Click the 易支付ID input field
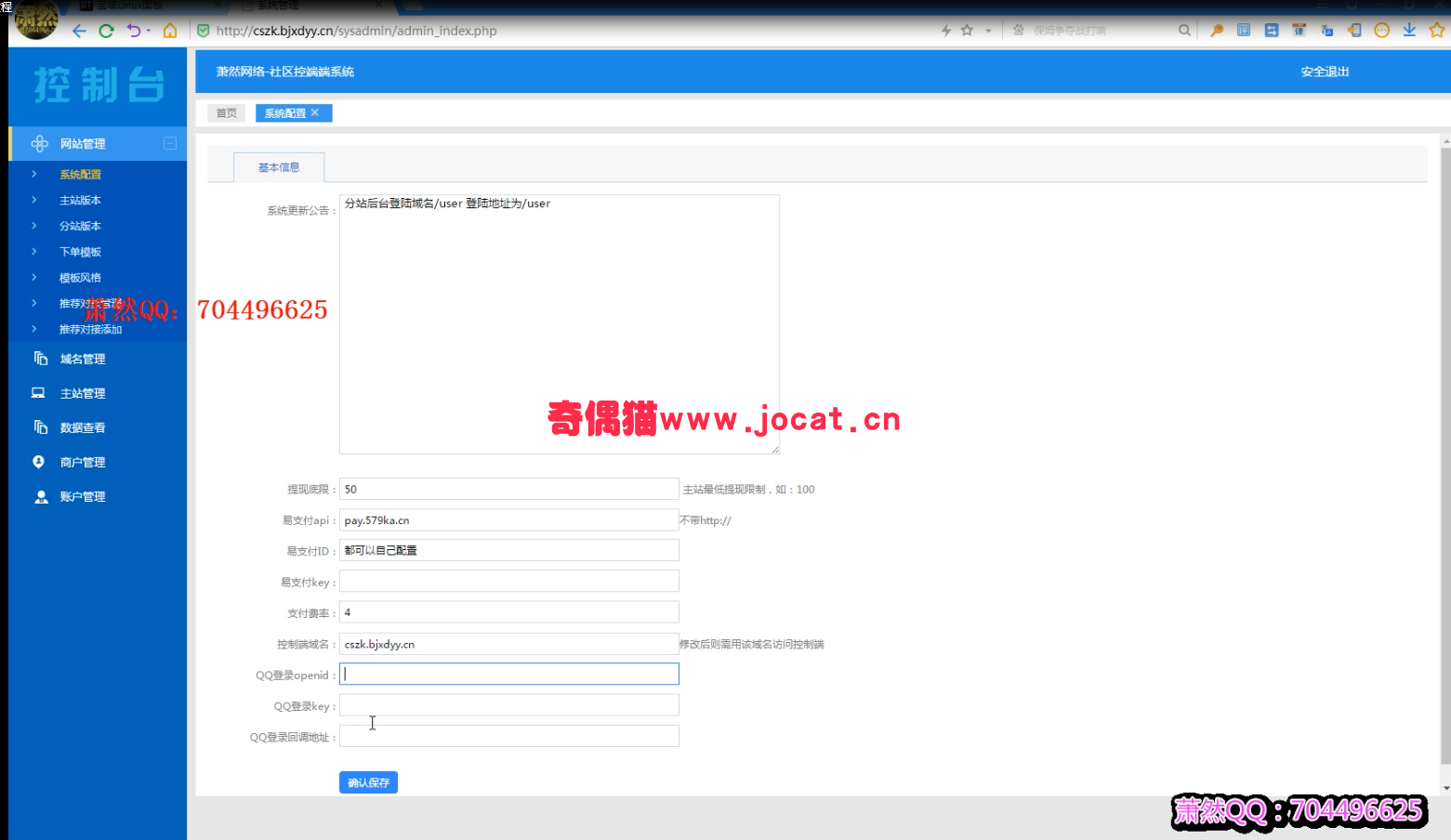The height and width of the screenshot is (840, 1451). pyautogui.click(x=509, y=550)
